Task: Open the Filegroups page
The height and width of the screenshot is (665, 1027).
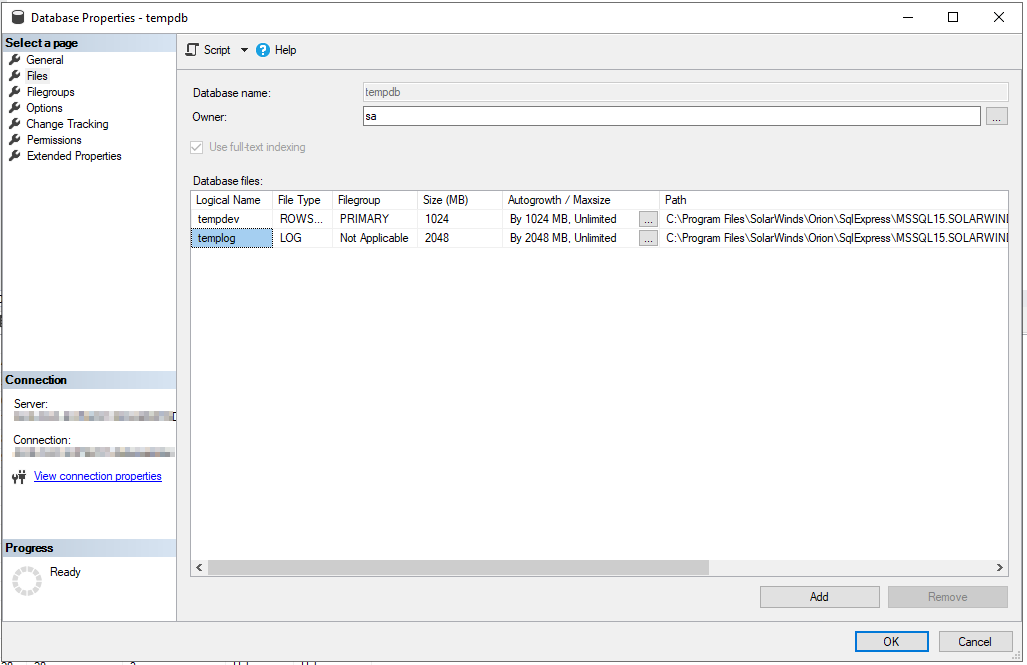Action: 50,91
